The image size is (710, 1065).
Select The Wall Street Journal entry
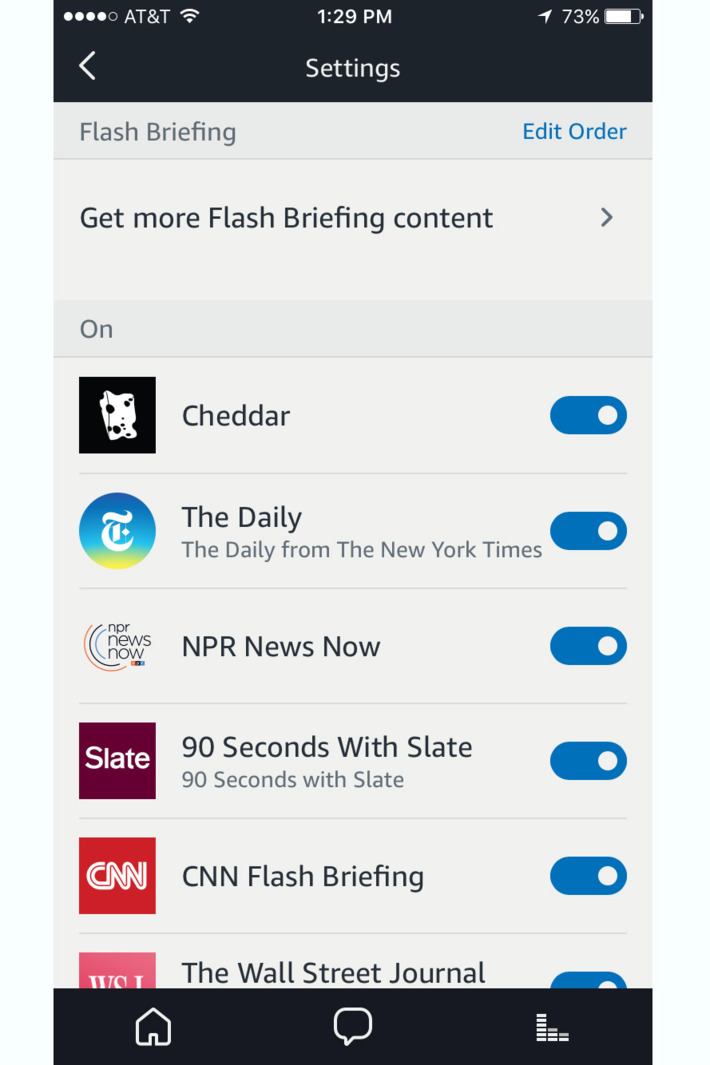(333, 973)
